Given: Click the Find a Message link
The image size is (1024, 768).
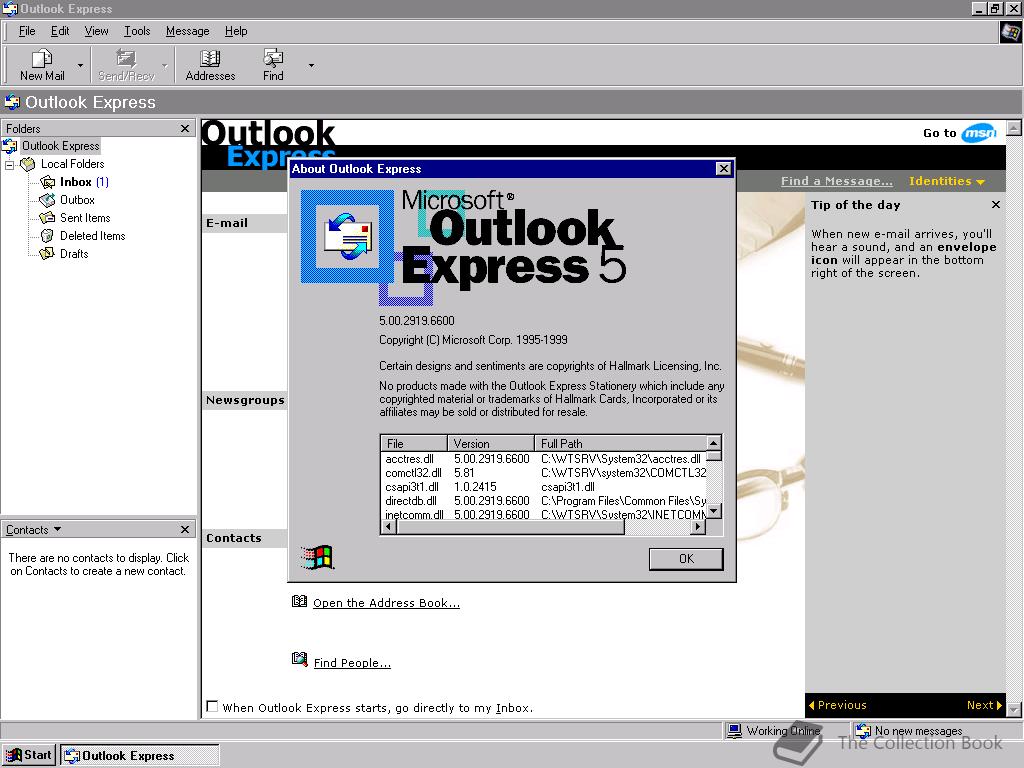Looking at the screenshot, I should tap(837, 181).
